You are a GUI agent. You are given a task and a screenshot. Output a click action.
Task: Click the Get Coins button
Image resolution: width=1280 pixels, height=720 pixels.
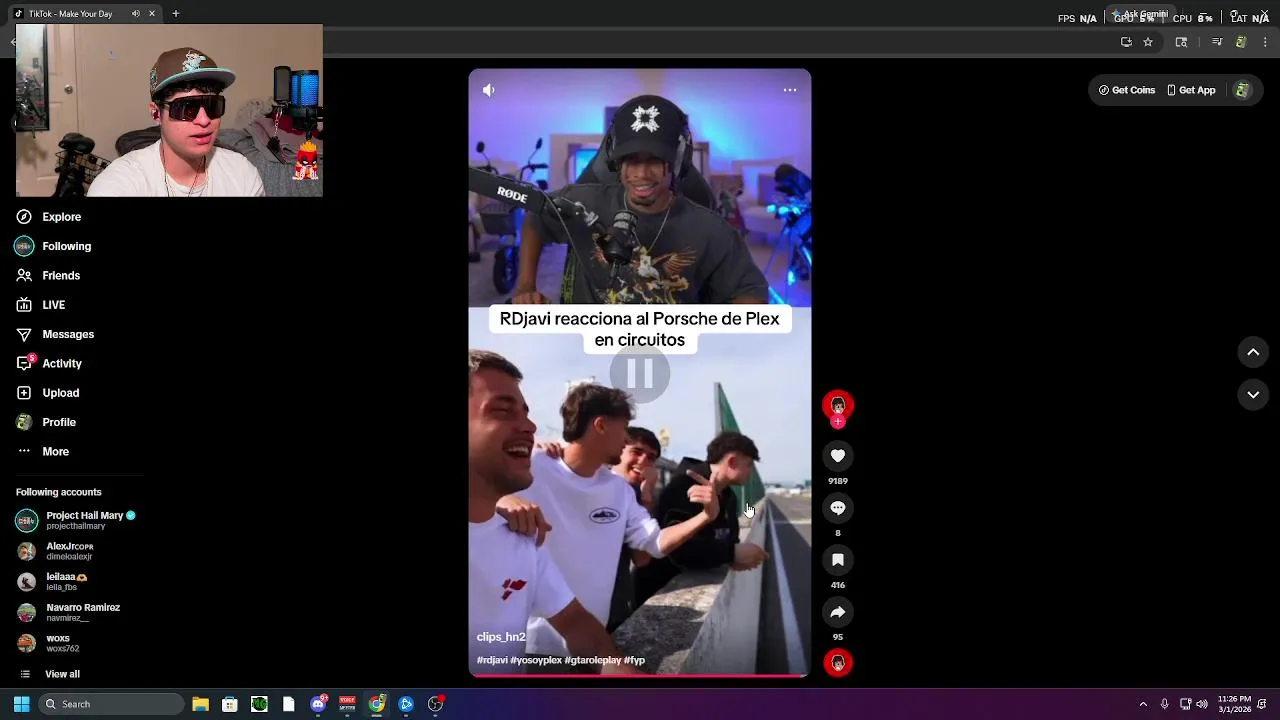pos(1127,90)
